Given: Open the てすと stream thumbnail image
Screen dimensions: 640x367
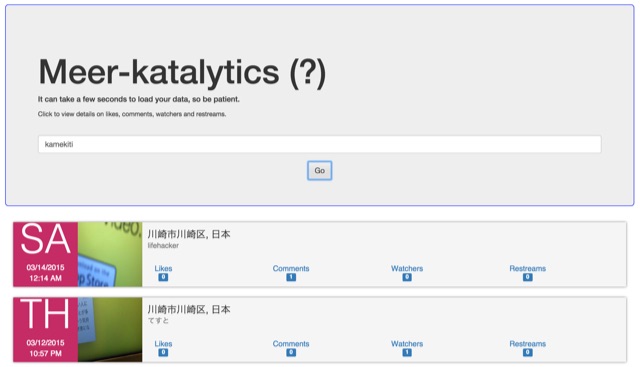Looking at the screenshot, I should pyautogui.click(x=110, y=329).
